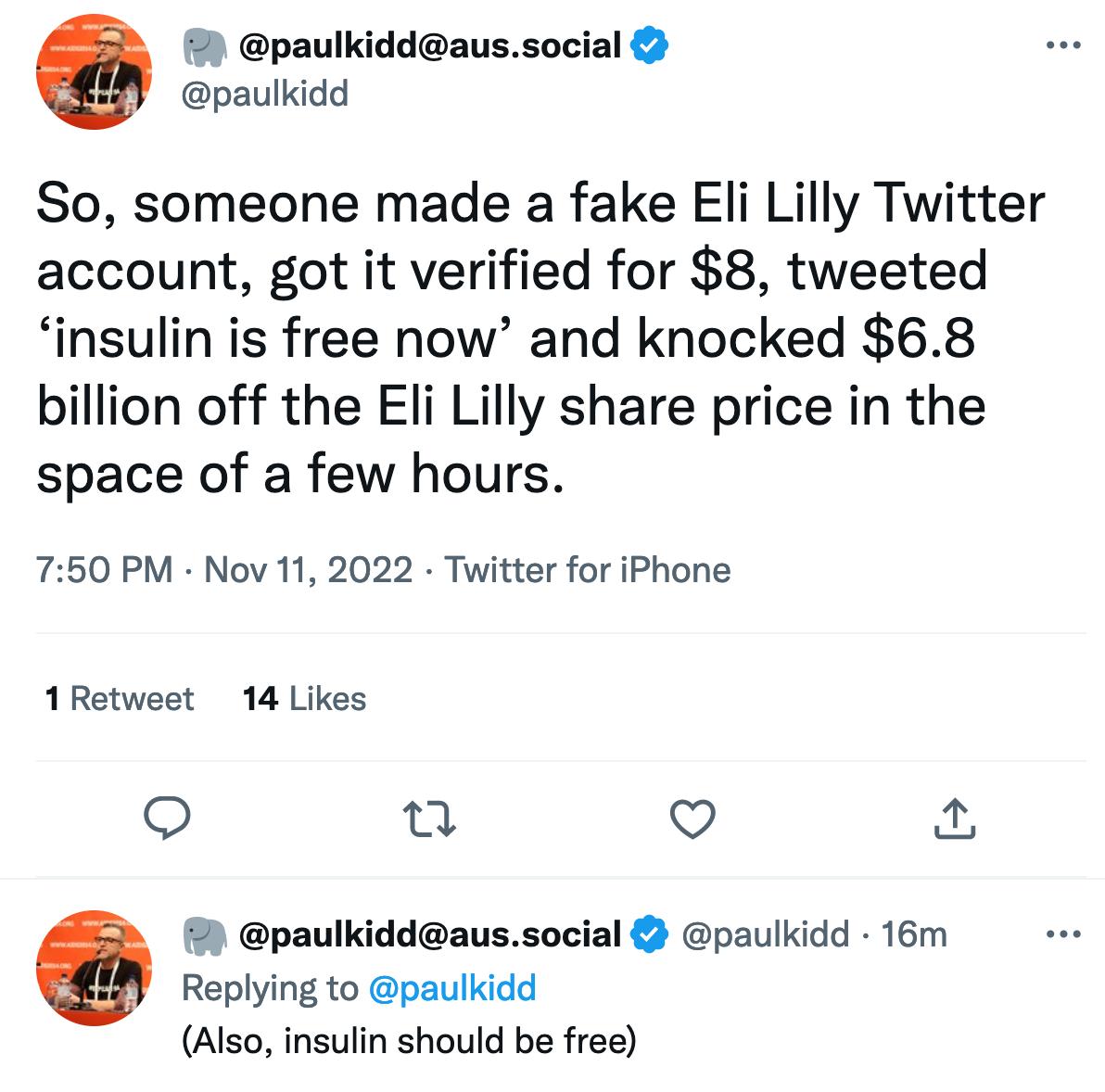Screen dimensions: 1105x1092
Task: Open the three-dot menu on the reply
Action: point(1062,934)
